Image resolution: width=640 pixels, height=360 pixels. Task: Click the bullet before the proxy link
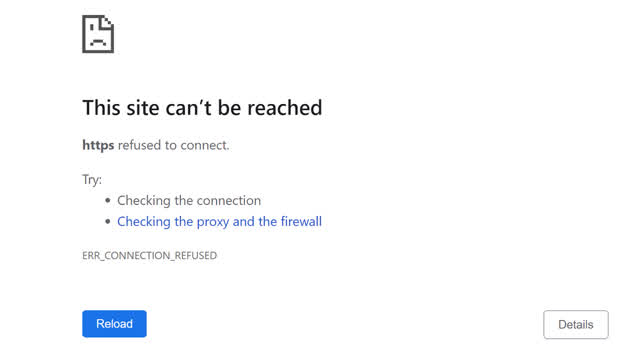pos(108,222)
